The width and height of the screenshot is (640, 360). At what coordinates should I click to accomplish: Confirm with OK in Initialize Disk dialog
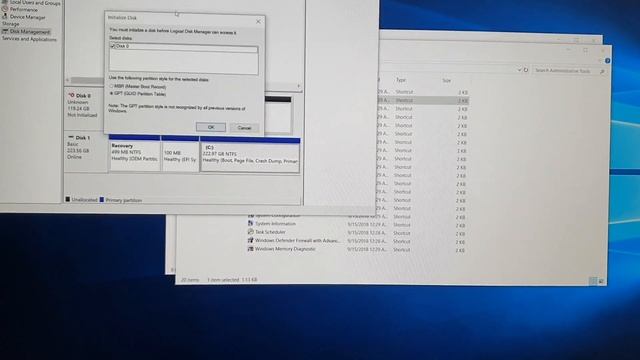click(x=211, y=127)
